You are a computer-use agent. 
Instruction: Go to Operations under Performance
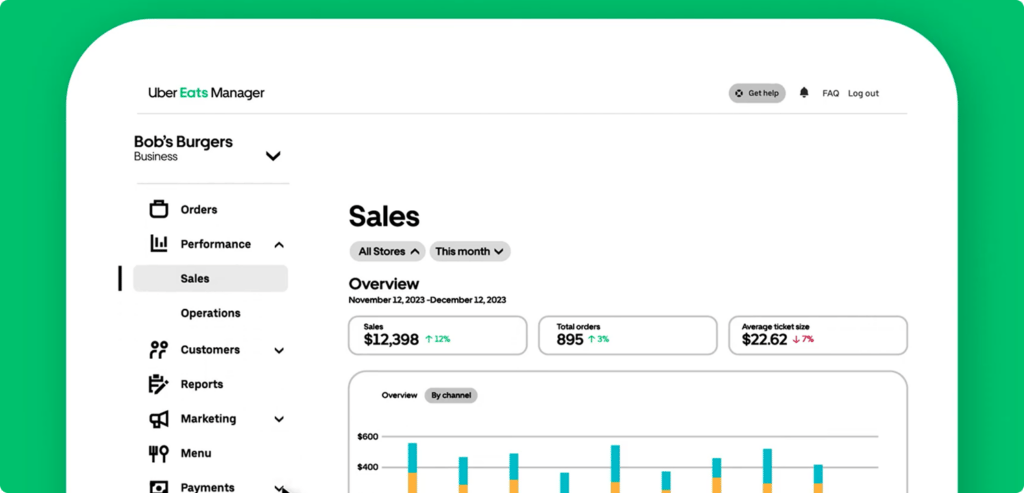coord(210,313)
